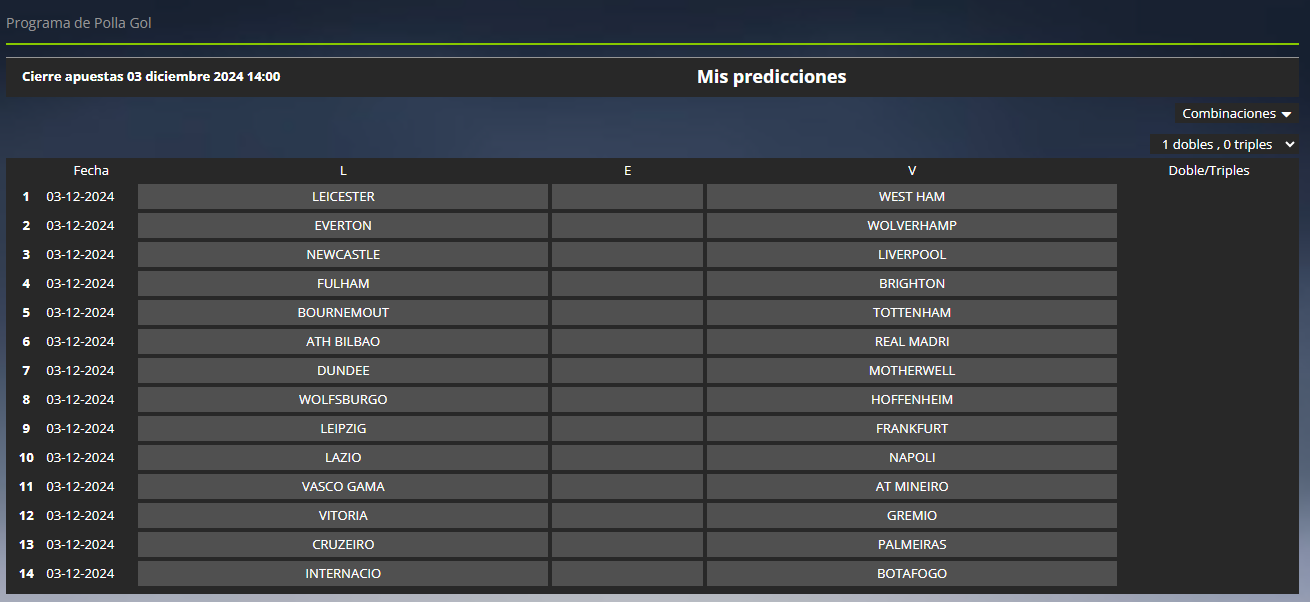Select REAL MADRI as visitor
The image size is (1310, 602).
[912, 342]
